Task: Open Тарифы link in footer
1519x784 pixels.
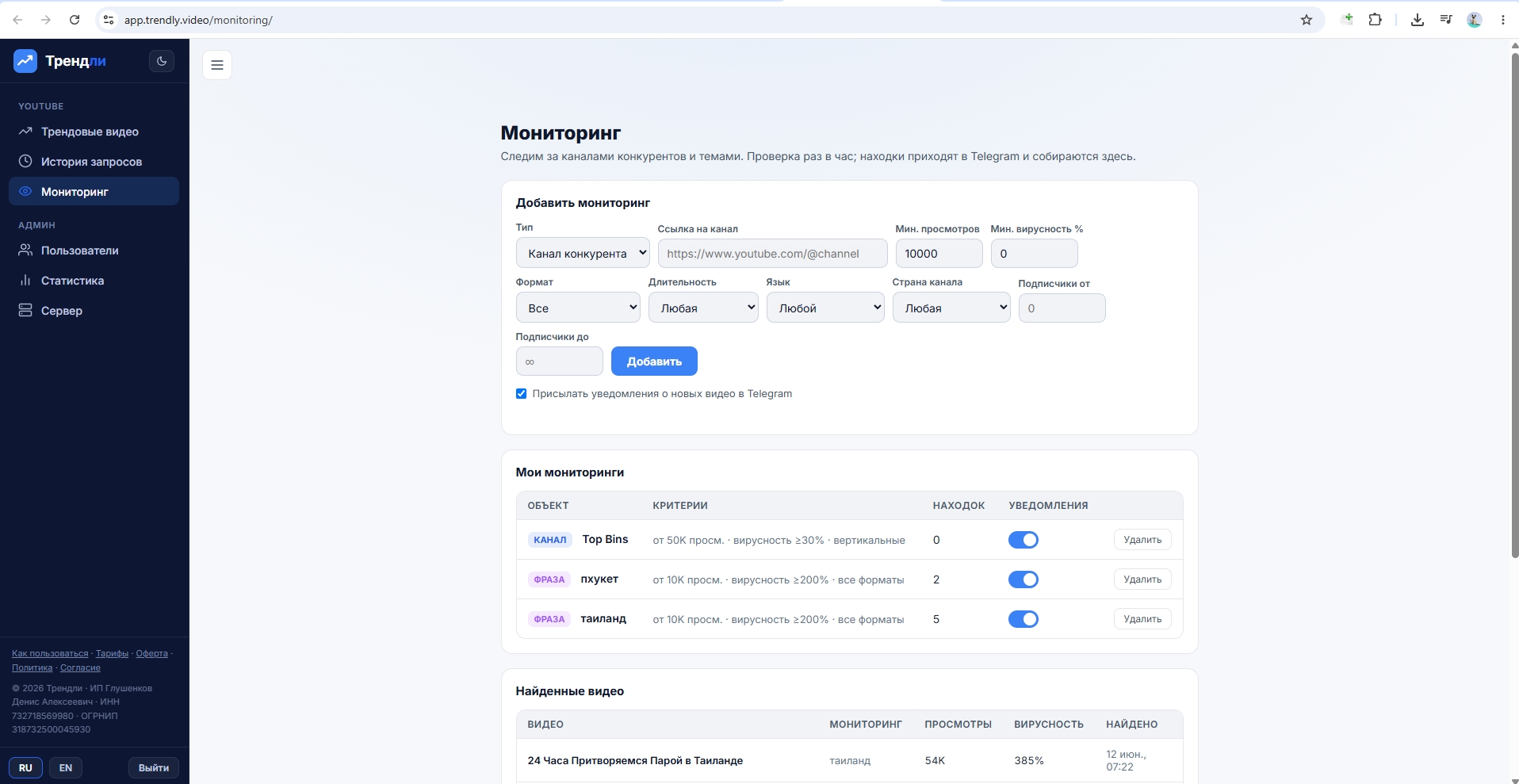Action: pos(112,653)
